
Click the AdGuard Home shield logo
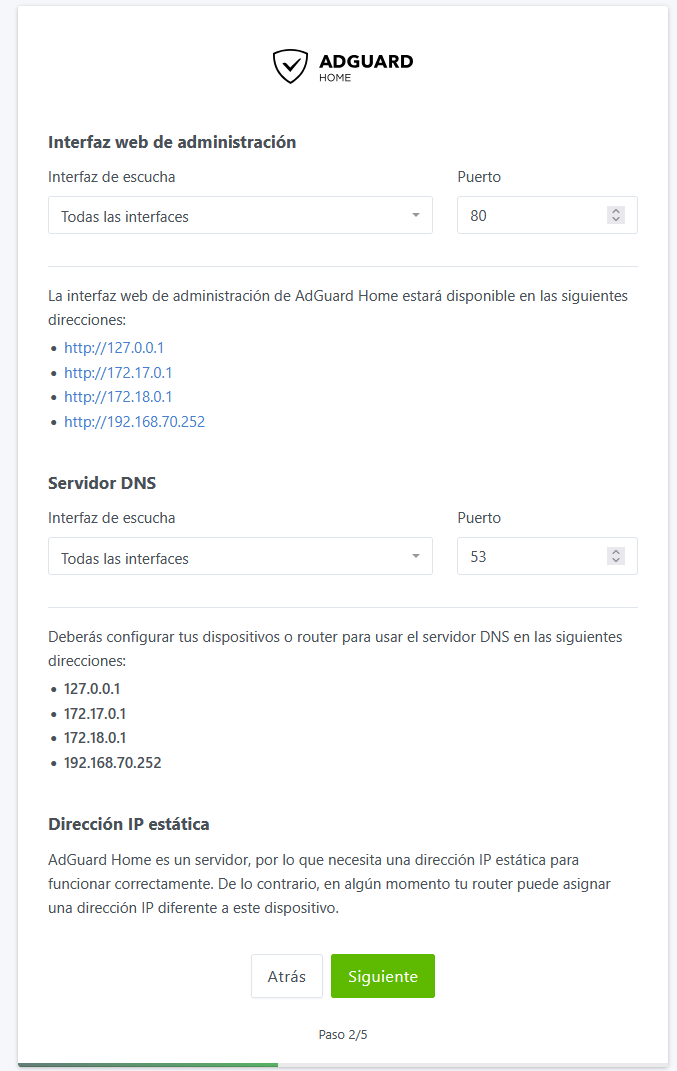tap(290, 66)
